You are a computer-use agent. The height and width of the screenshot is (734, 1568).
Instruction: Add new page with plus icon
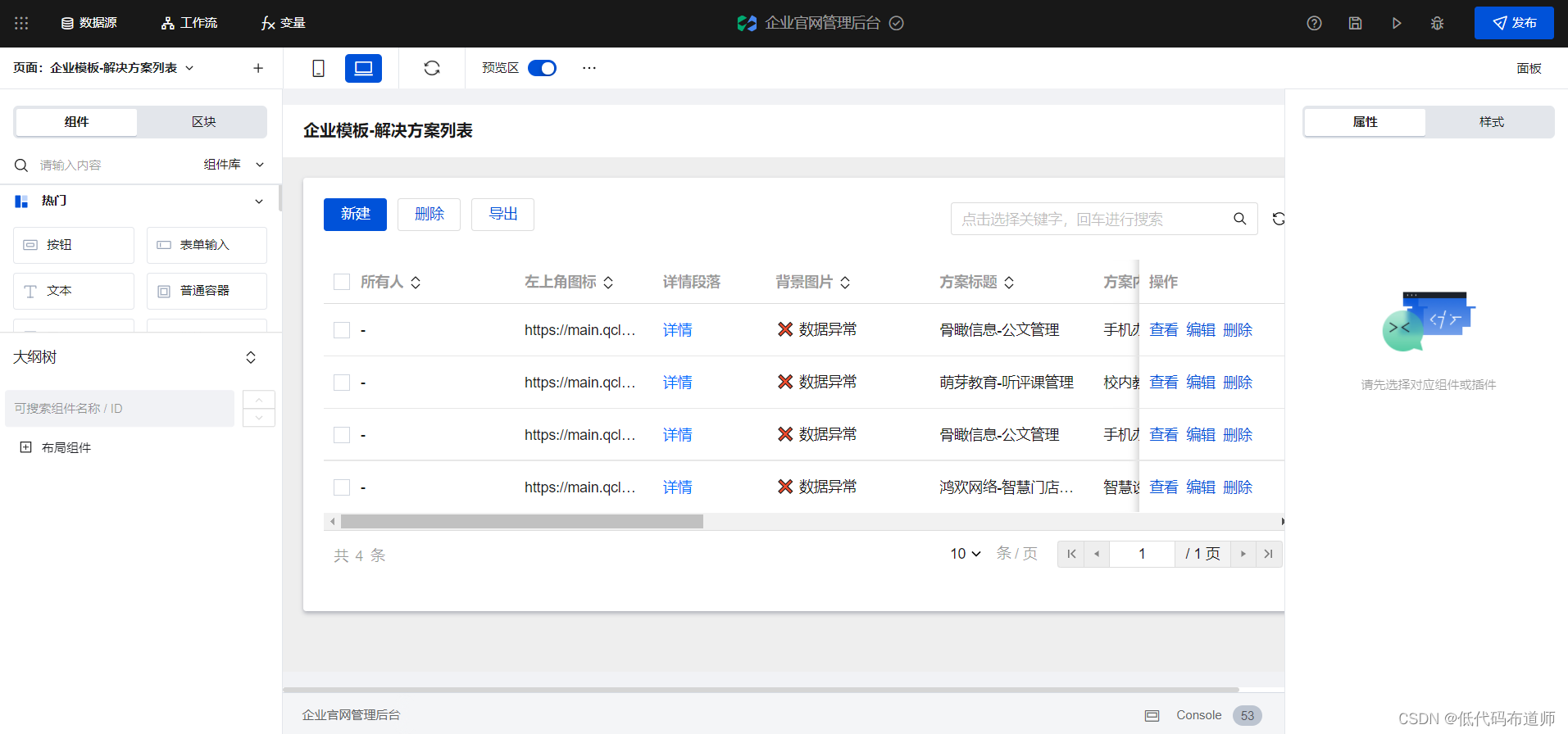point(258,68)
